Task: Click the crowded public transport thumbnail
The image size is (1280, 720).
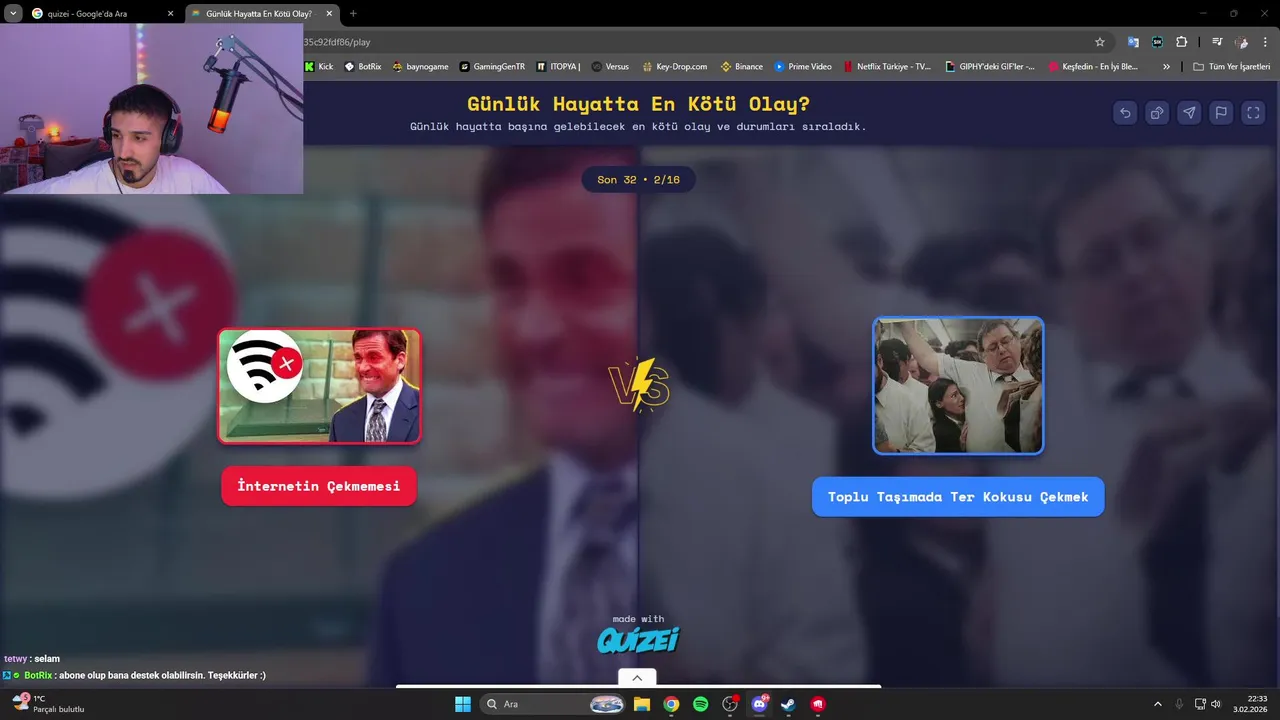Action: point(958,386)
